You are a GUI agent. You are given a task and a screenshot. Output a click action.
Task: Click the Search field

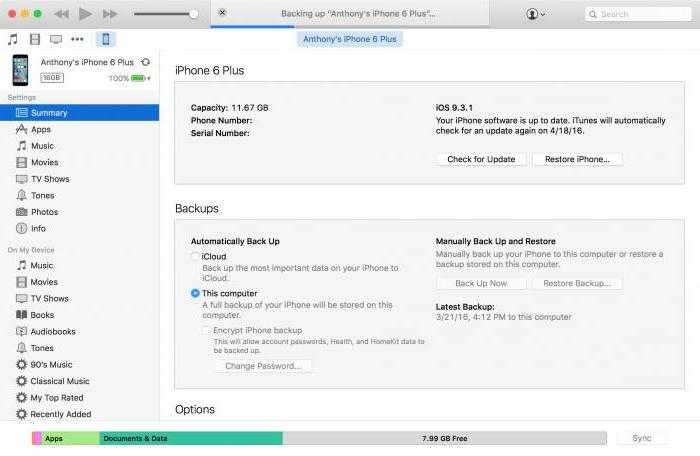click(x=638, y=14)
